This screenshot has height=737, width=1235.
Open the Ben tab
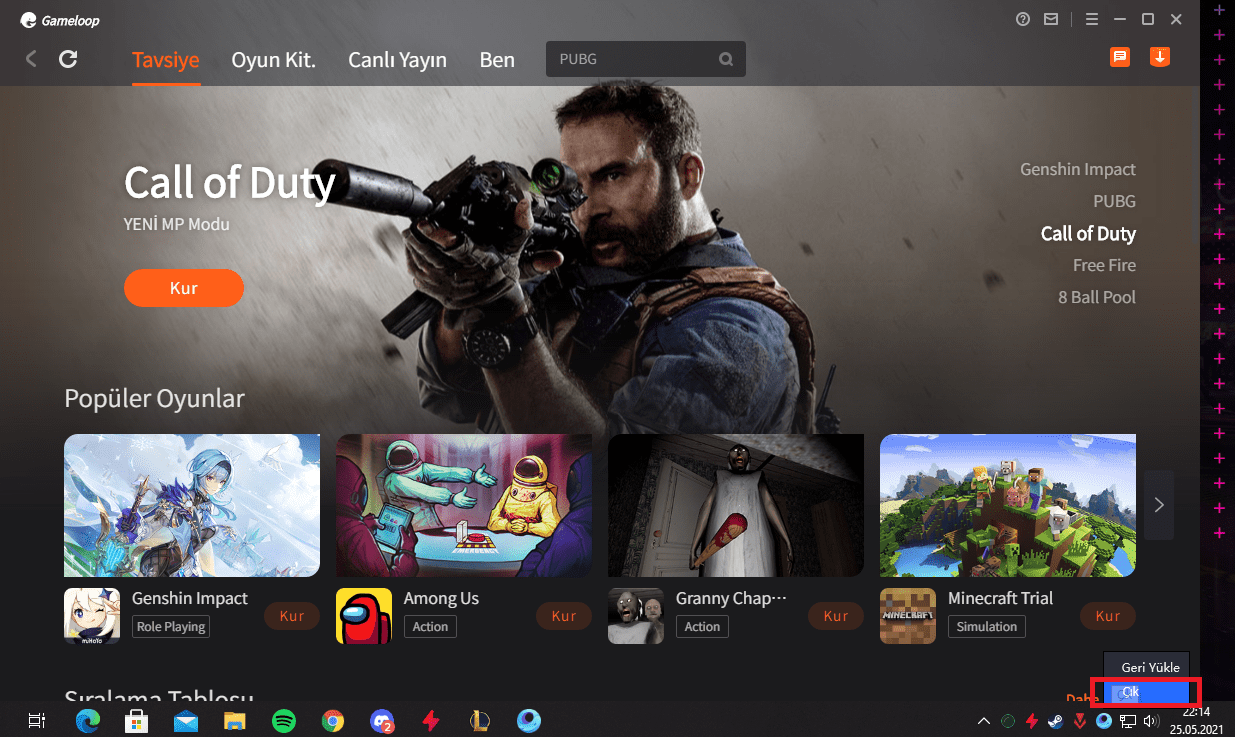click(x=497, y=59)
